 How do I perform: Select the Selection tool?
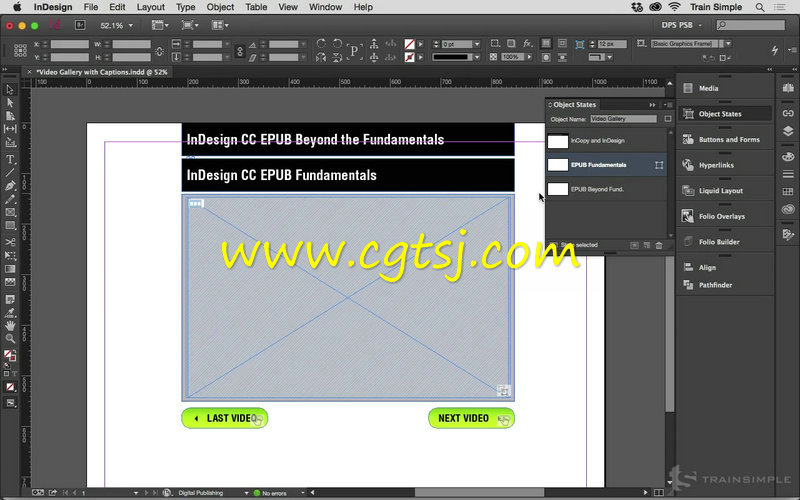tap(10, 90)
